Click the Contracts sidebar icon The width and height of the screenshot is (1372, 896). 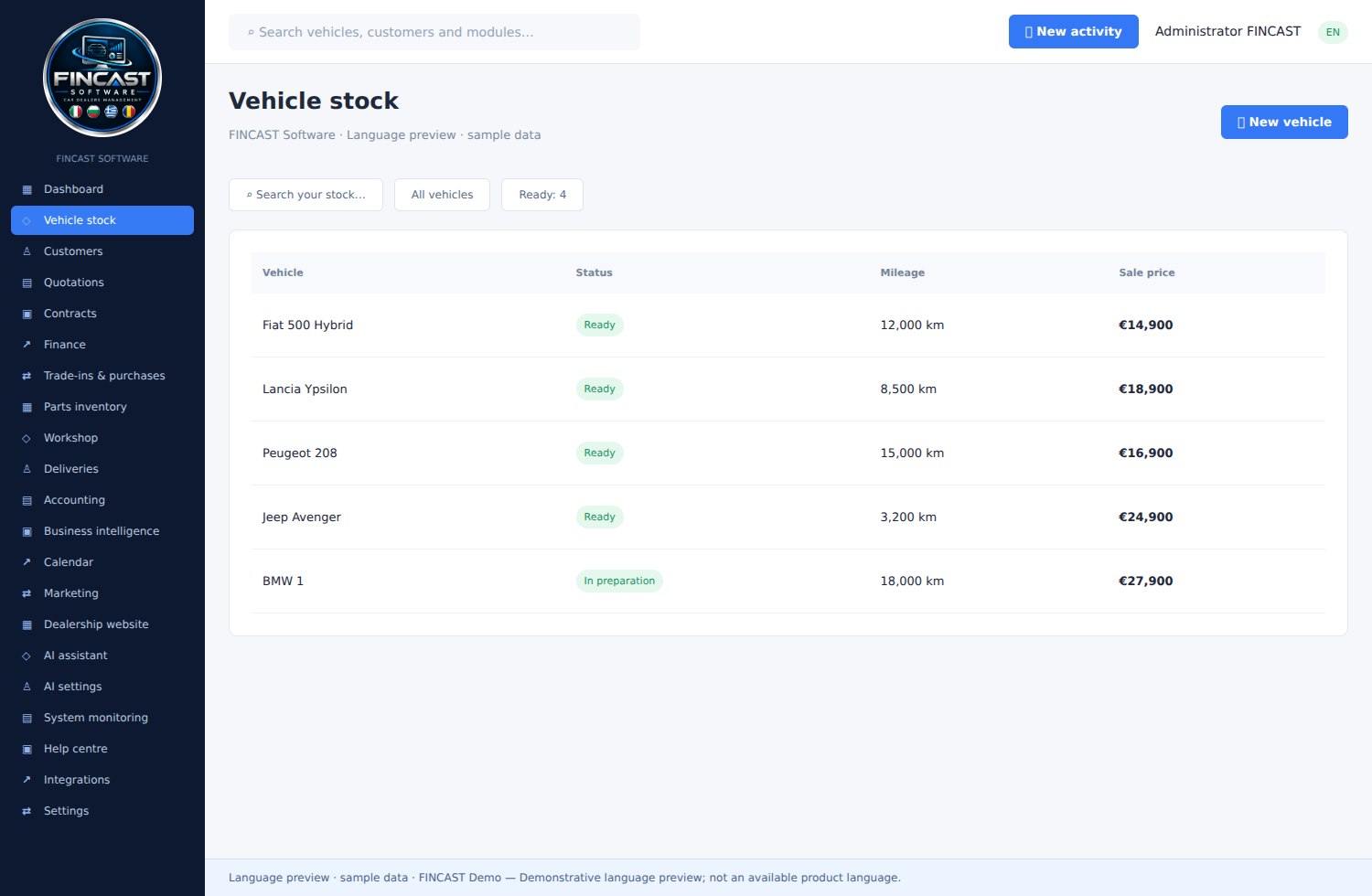tap(27, 314)
